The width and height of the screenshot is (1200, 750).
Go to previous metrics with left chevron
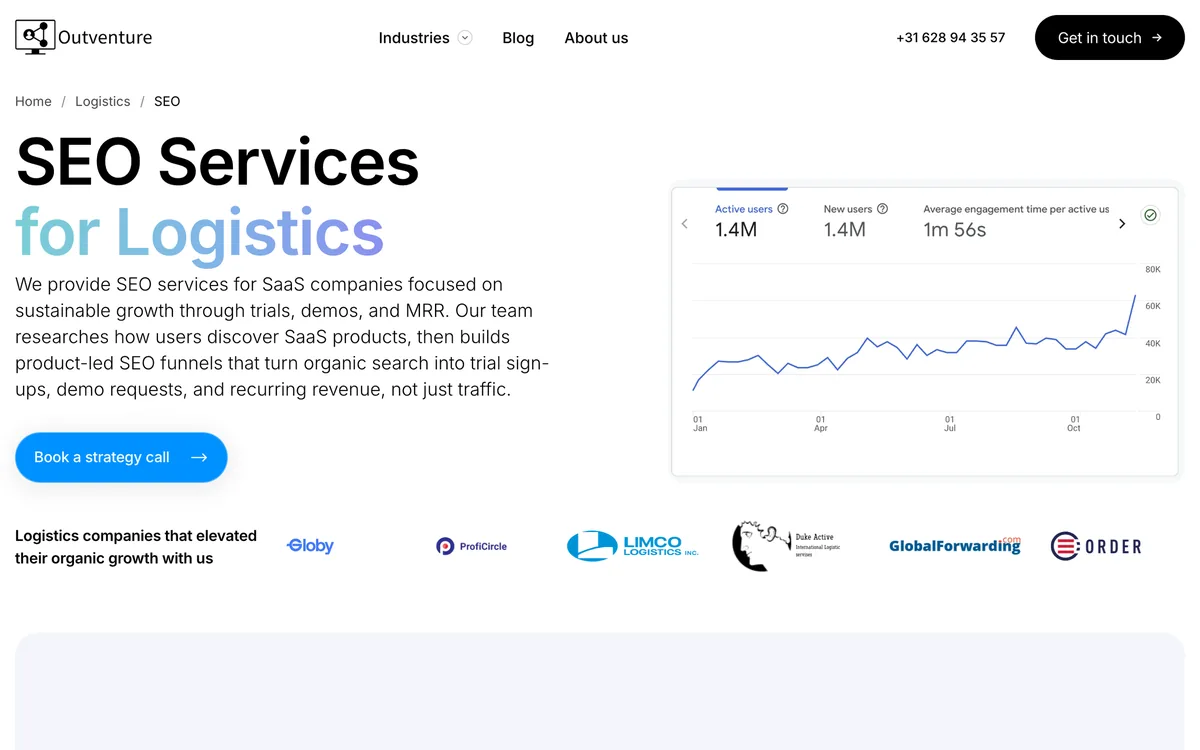[685, 224]
